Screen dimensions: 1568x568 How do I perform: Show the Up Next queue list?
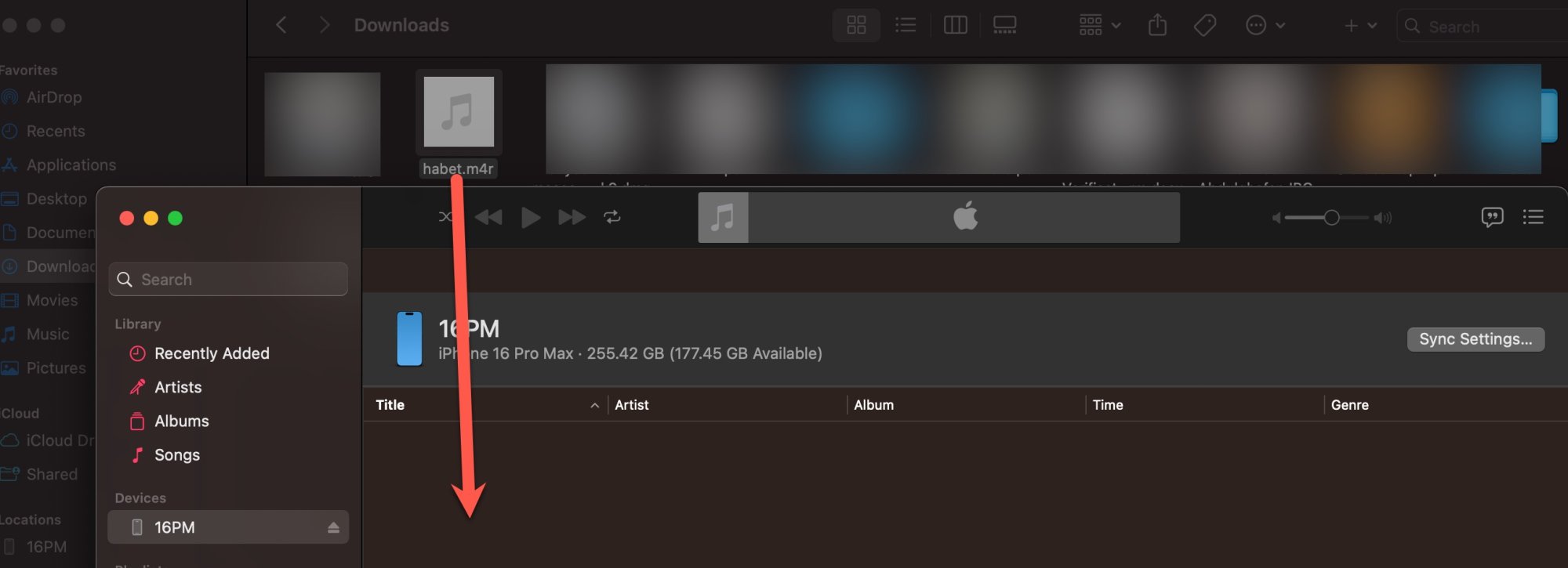coord(1533,217)
